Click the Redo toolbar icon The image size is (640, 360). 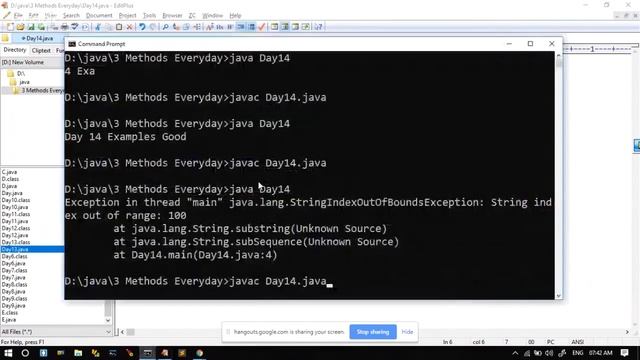click(x=153, y=27)
